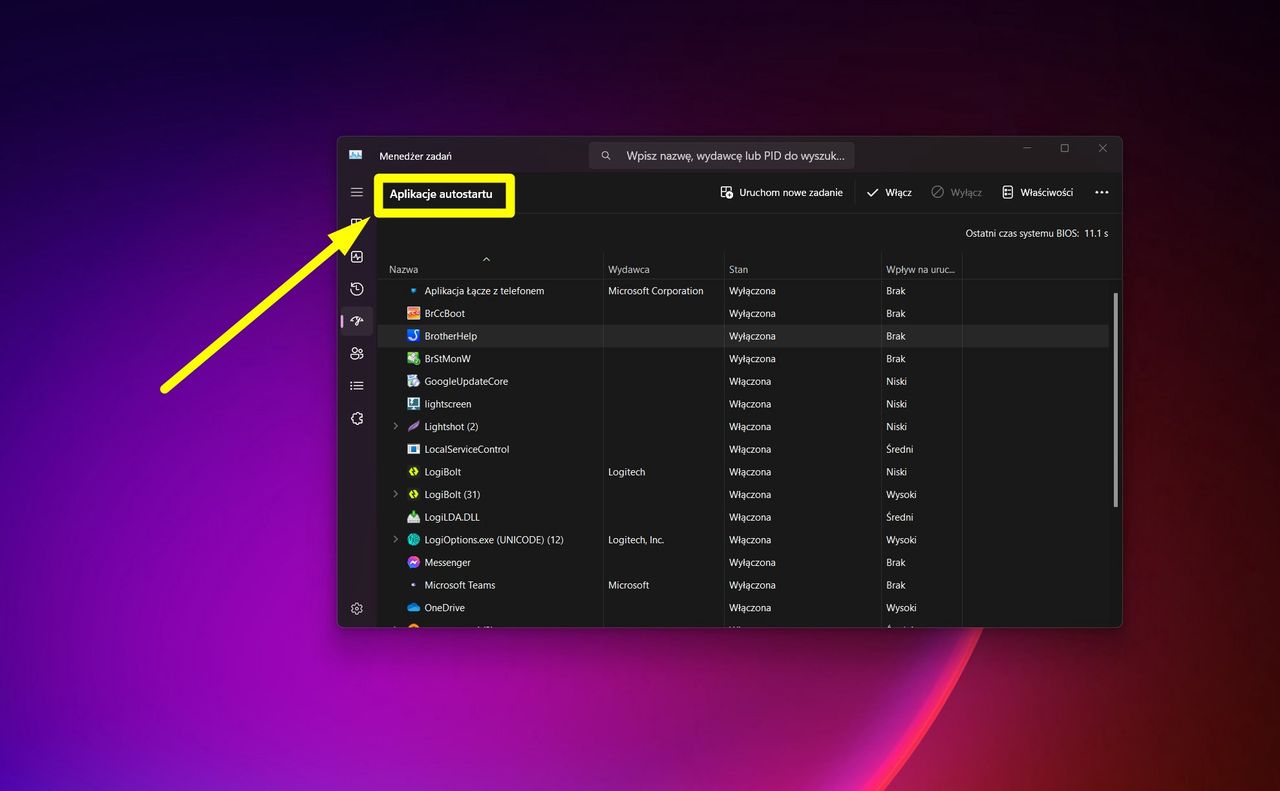Click the Właściwości button
1280x791 pixels.
coord(1037,192)
